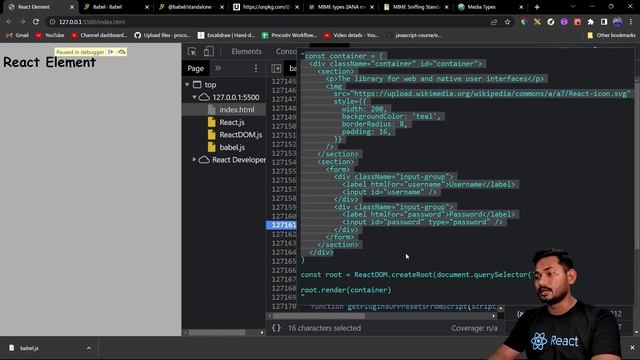Close the React Element browser tab
Screen dimensions: 640x360
72,7
